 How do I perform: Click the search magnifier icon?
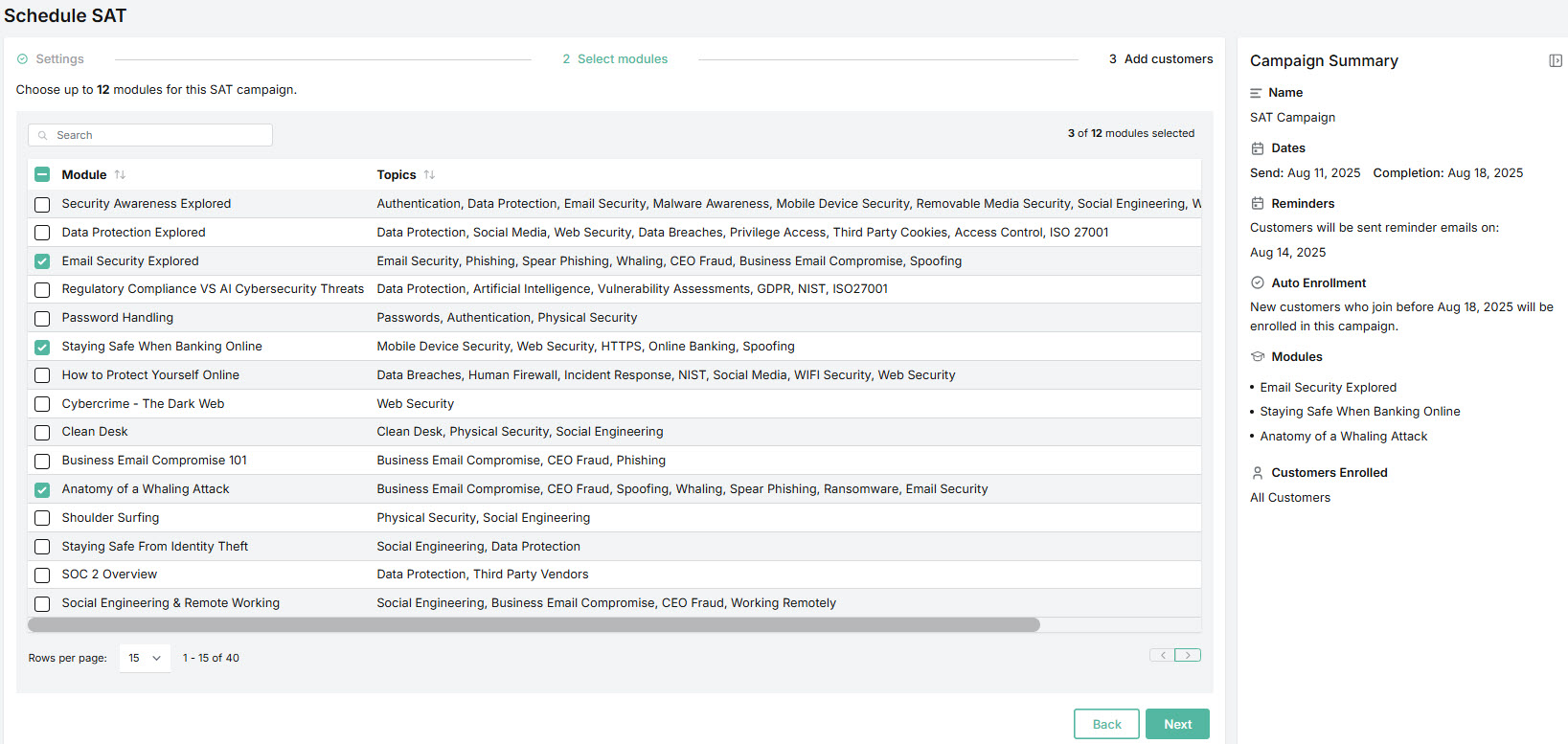pyautogui.click(x=43, y=136)
